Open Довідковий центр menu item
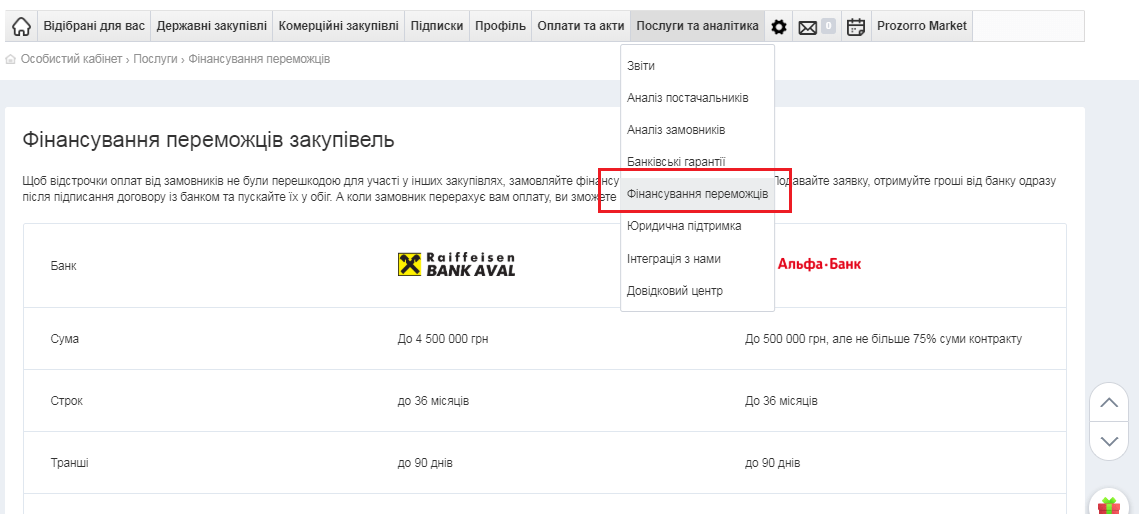 (x=674, y=291)
